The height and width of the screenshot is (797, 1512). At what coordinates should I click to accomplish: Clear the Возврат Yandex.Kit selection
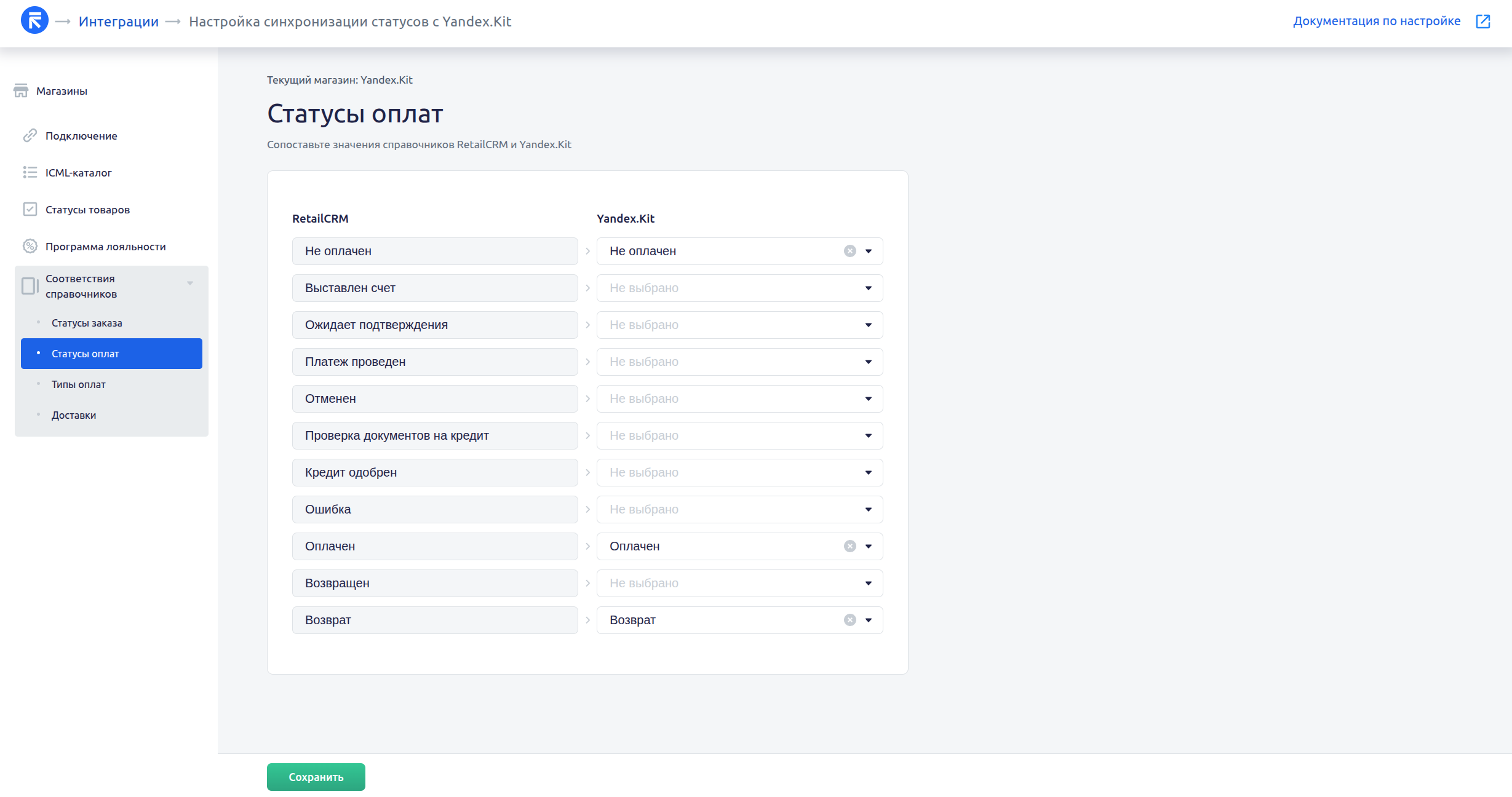(850, 620)
